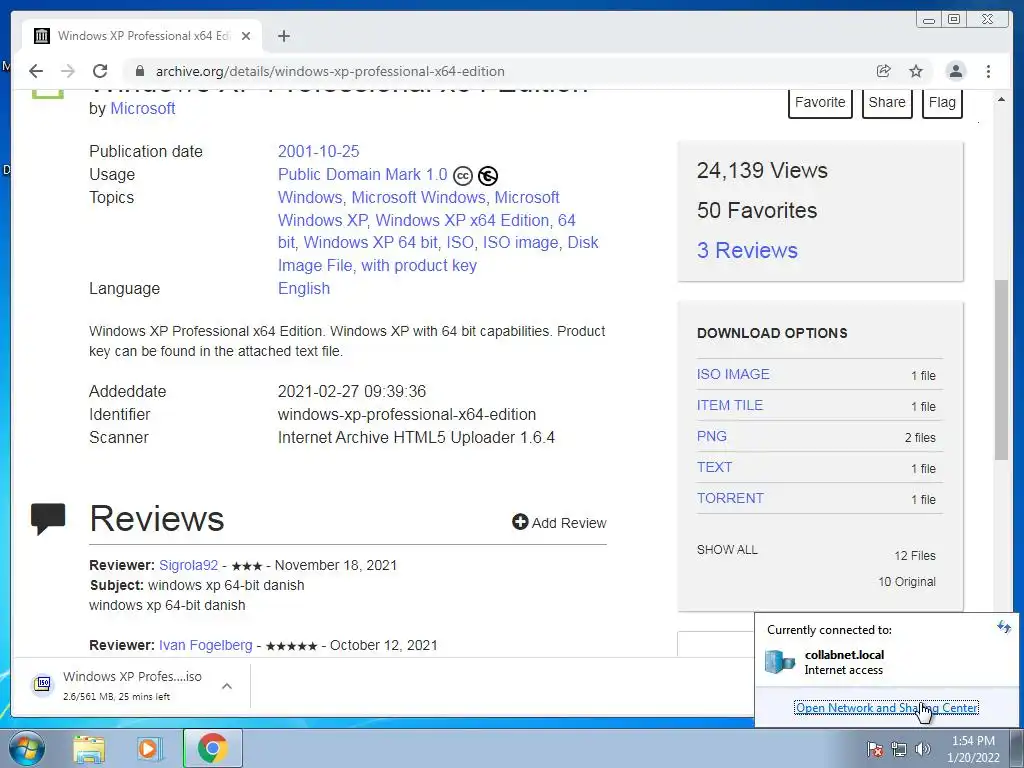The image size is (1024, 768).
Task: Bookmark this page with star icon
Action: click(916, 71)
